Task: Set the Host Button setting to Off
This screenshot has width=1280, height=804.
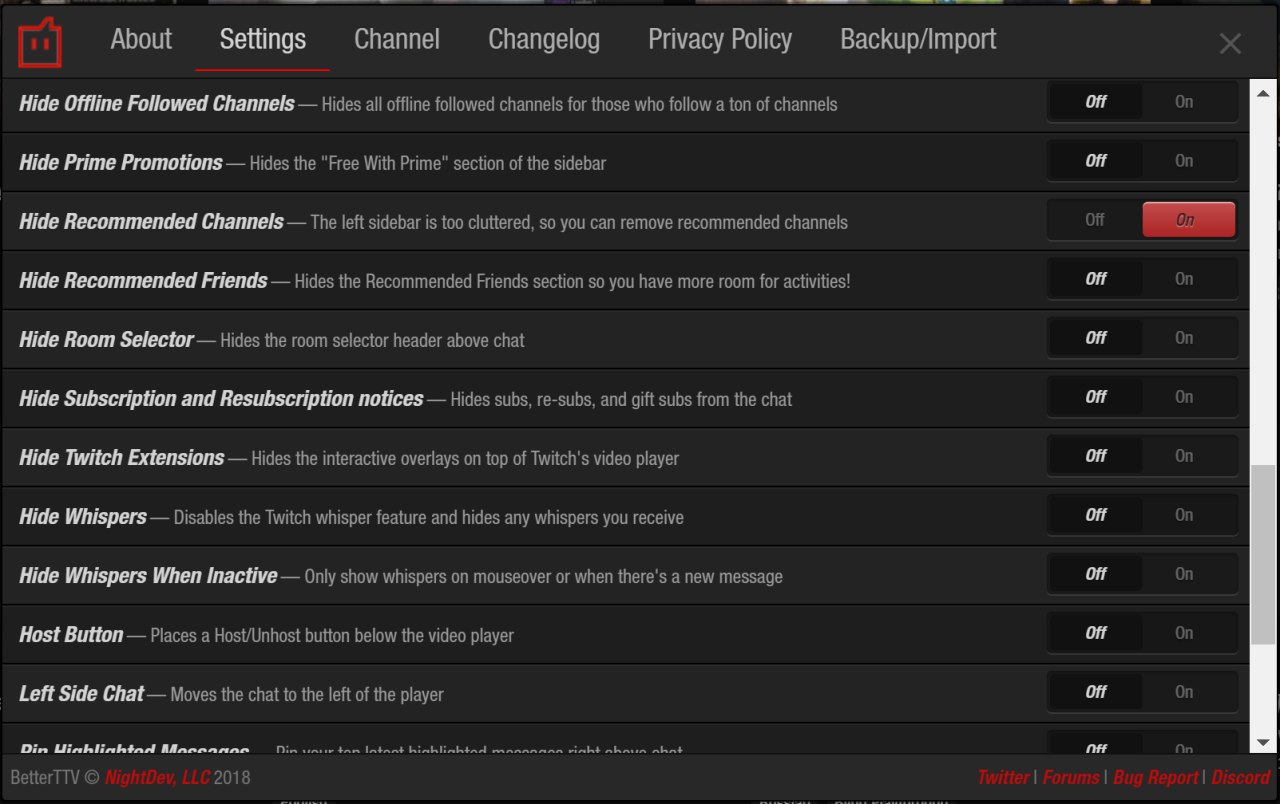Action: (1096, 633)
